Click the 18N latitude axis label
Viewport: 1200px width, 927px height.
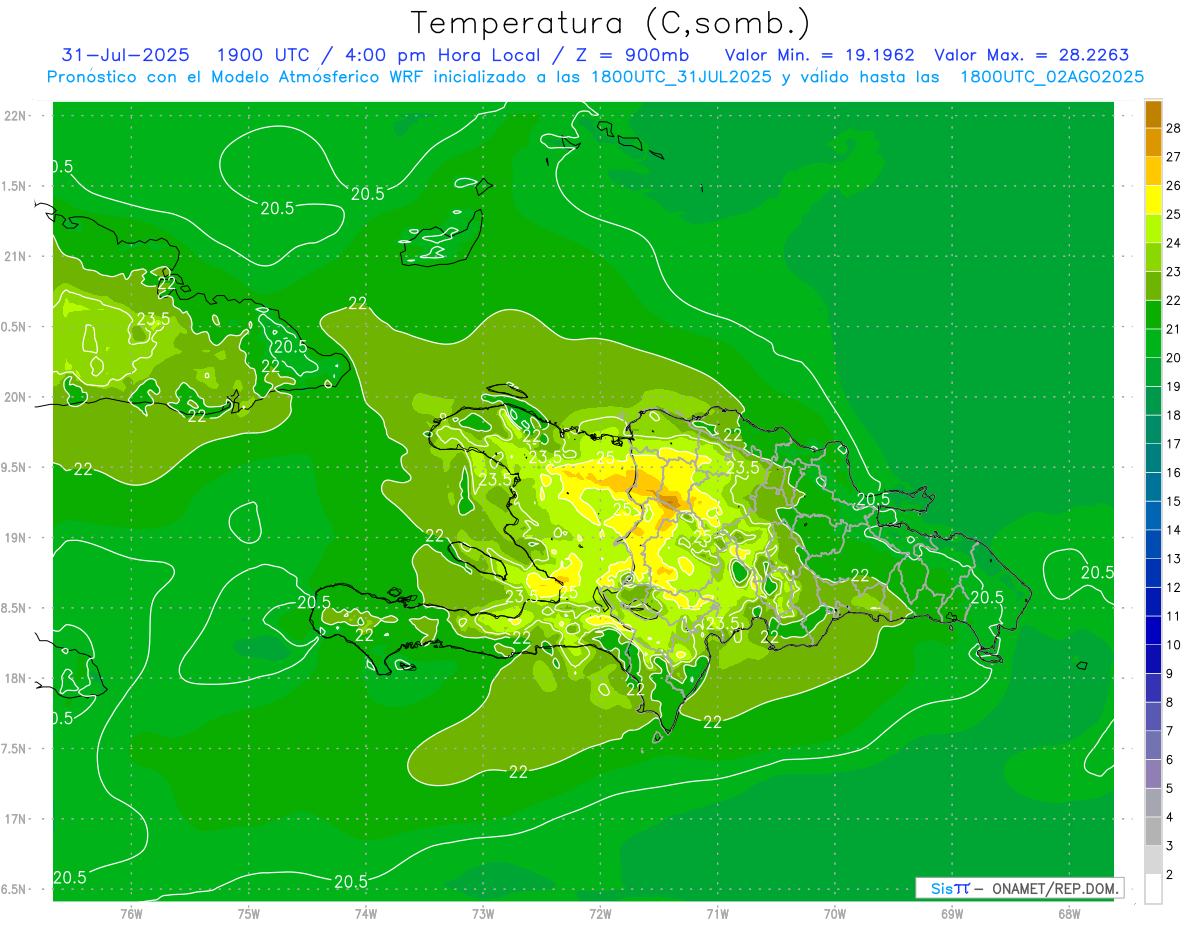click(16, 679)
